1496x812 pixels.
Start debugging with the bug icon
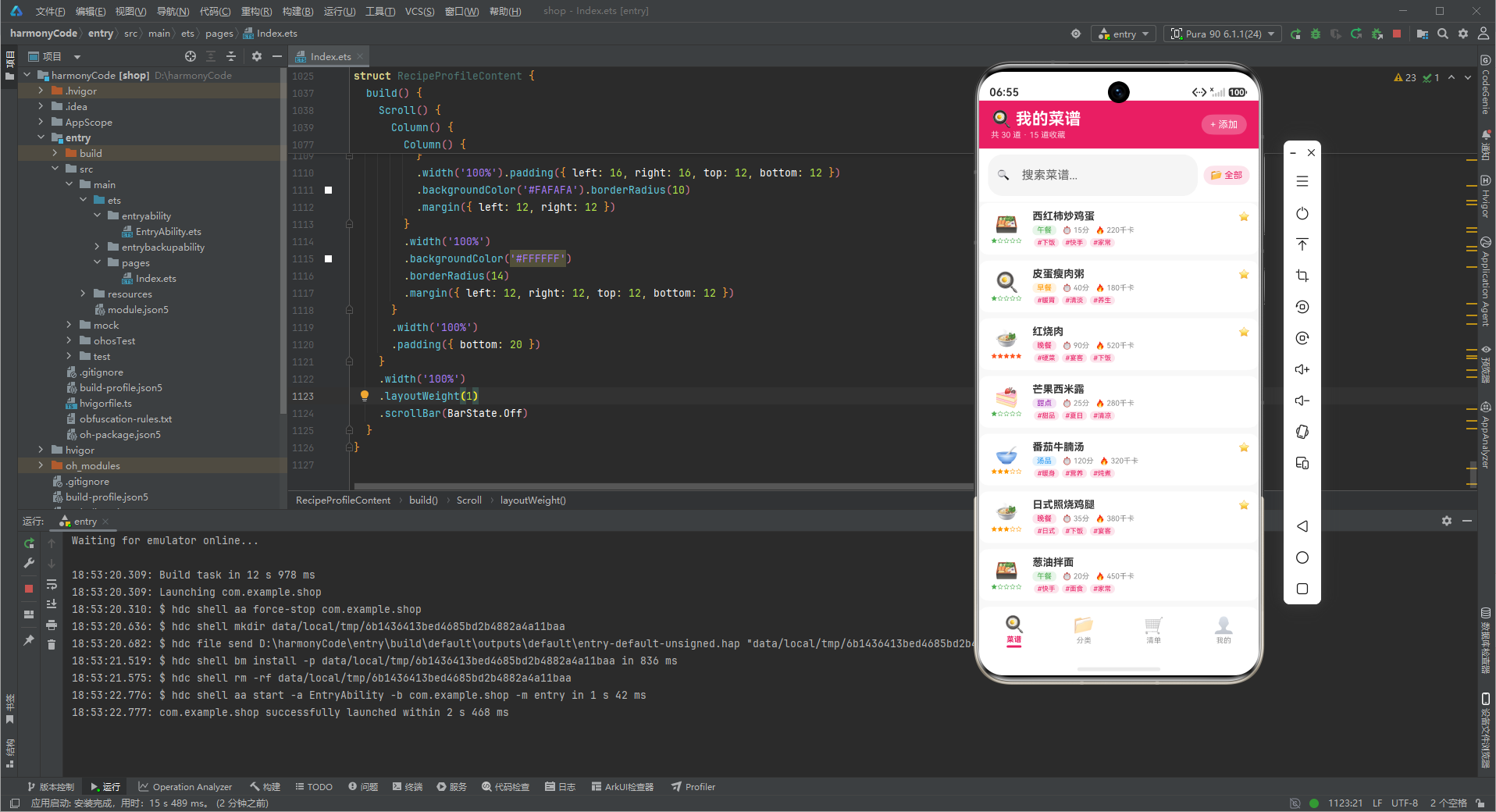pos(1316,34)
